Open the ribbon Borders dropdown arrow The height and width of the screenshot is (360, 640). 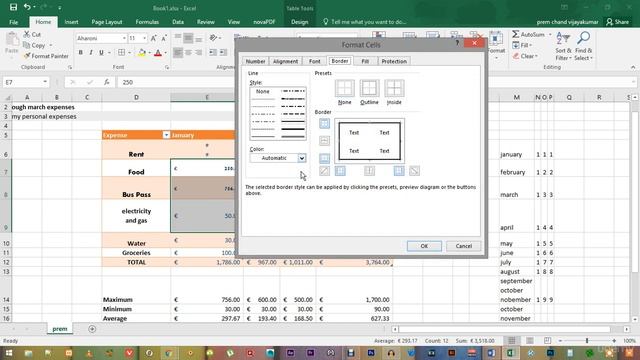(x=129, y=53)
